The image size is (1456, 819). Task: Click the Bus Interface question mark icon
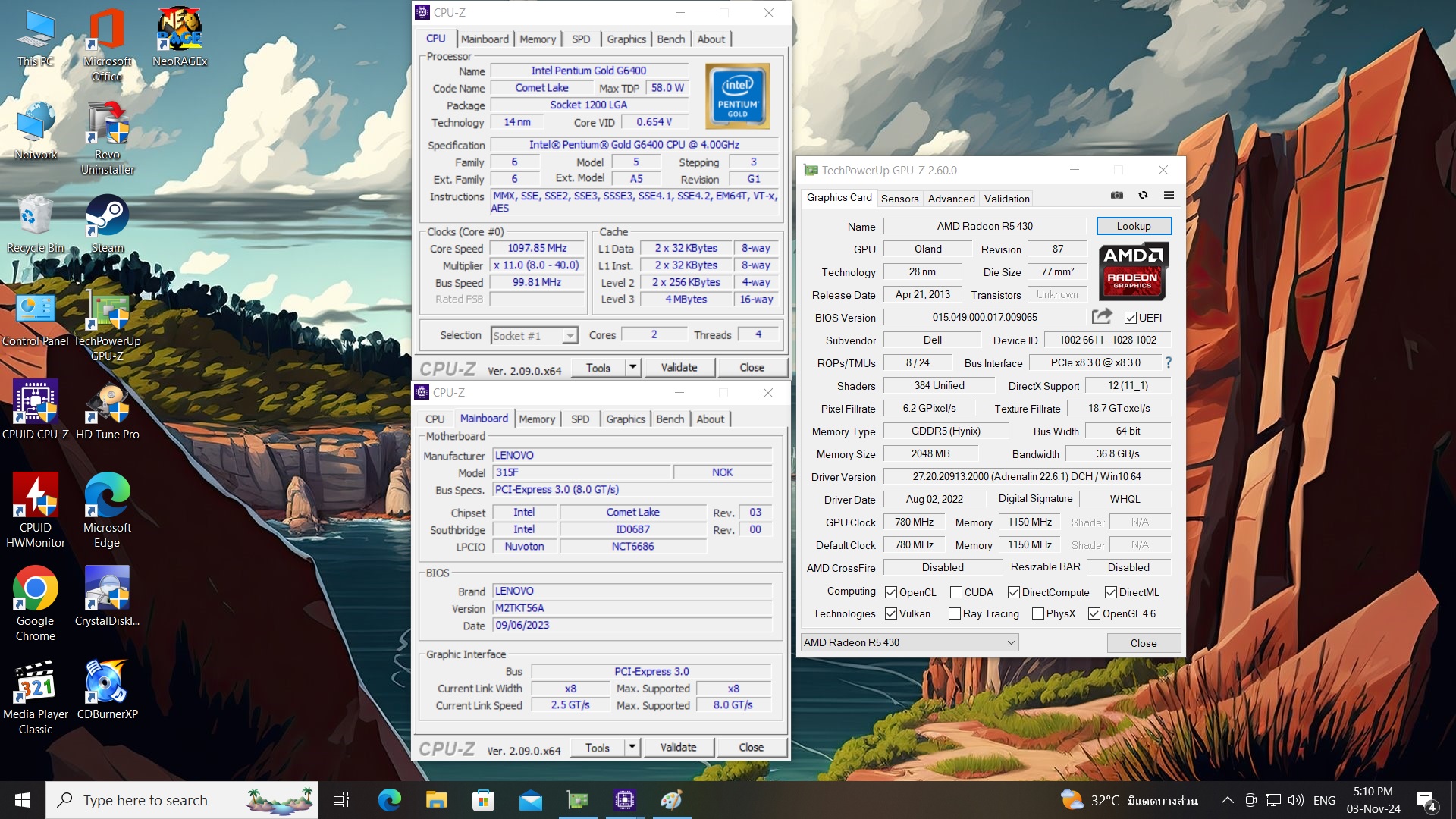(1169, 363)
